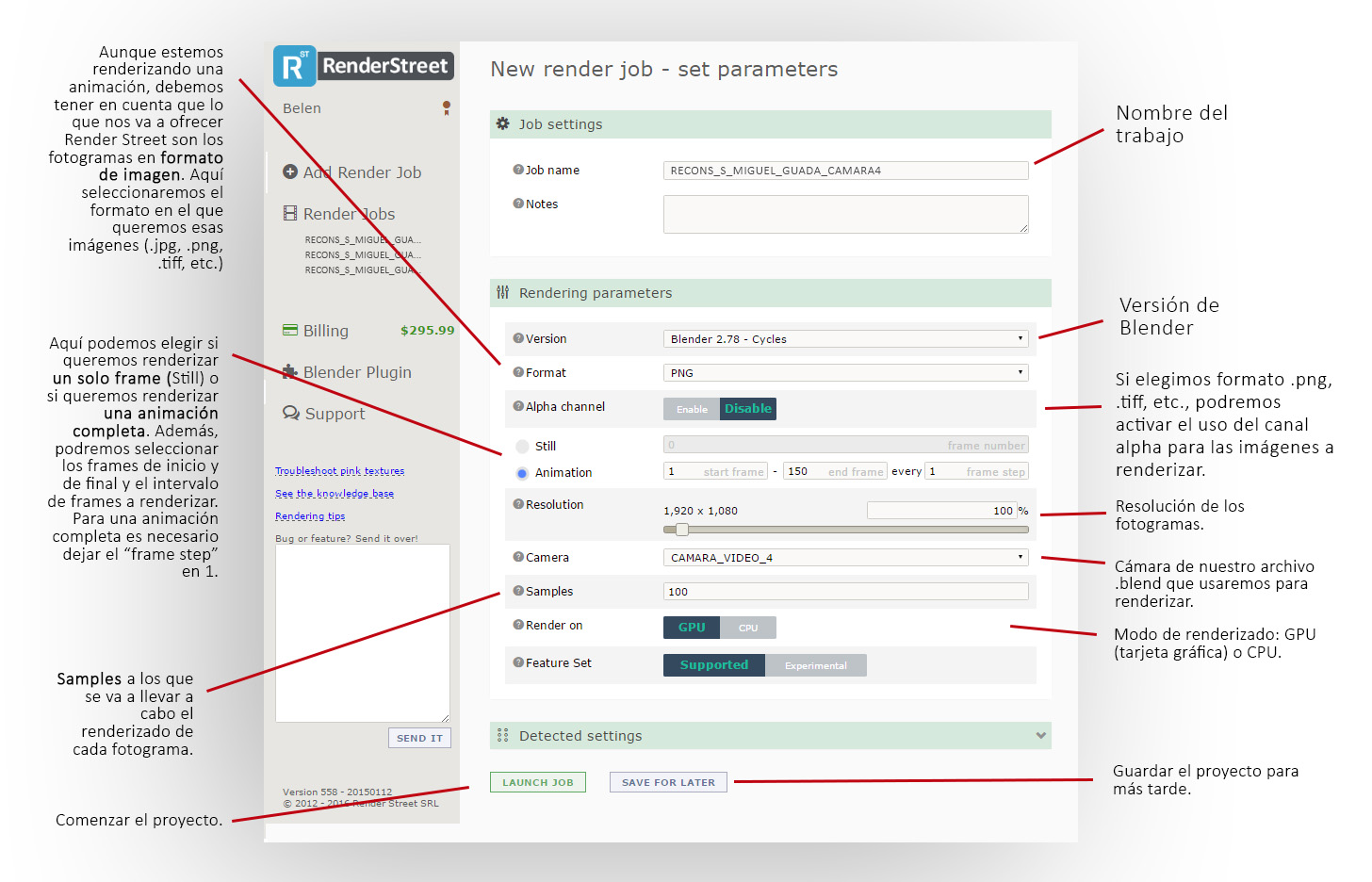
Task: Click the help icon next to Camera
Action: pyautogui.click(x=518, y=557)
